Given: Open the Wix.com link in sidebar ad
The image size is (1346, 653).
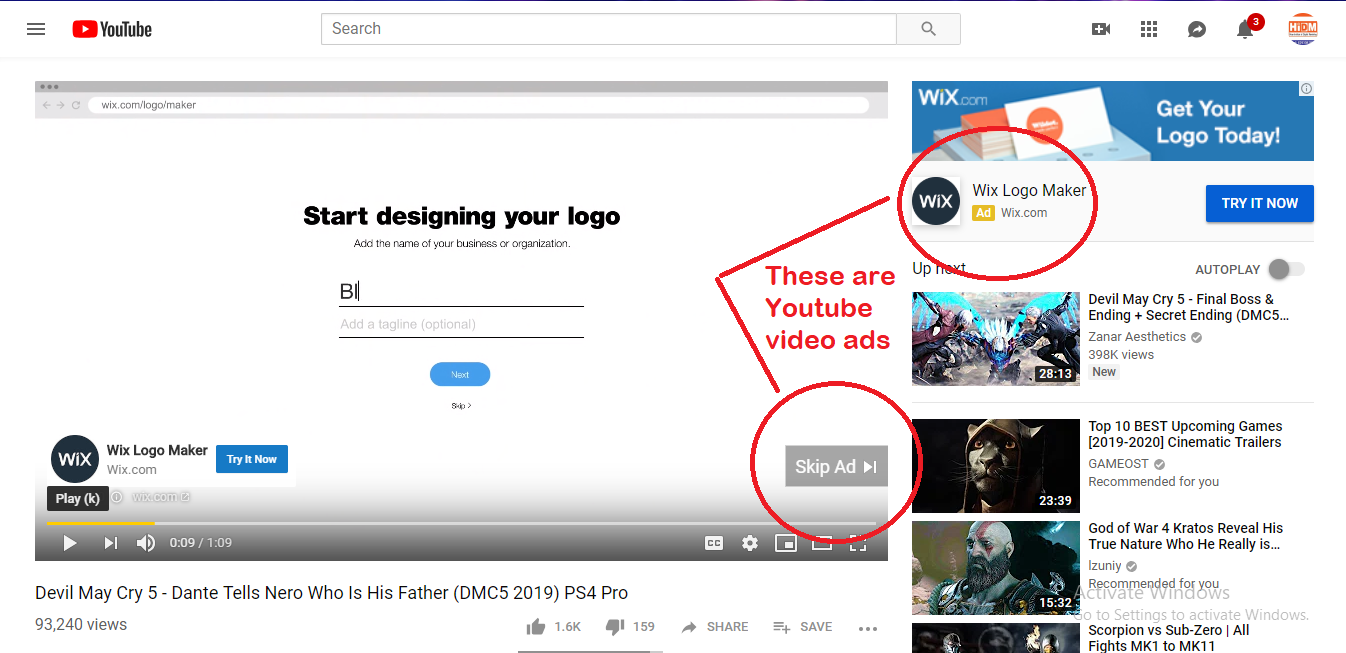Looking at the screenshot, I should 1024,213.
